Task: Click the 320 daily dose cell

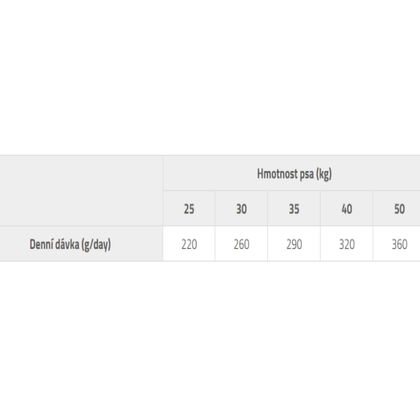Action: point(347,244)
